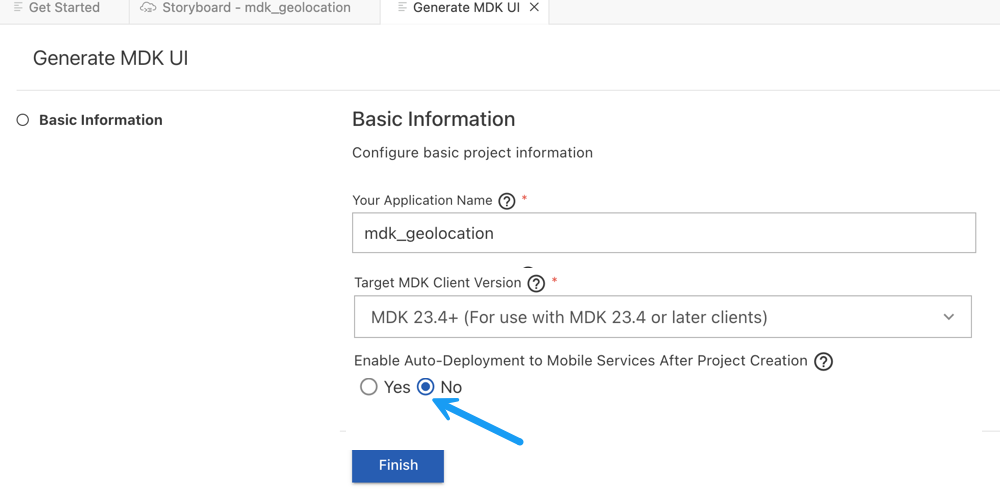This screenshot has width=1000, height=494.
Task: Select No radio for auto-deployment
Action: 425,387
